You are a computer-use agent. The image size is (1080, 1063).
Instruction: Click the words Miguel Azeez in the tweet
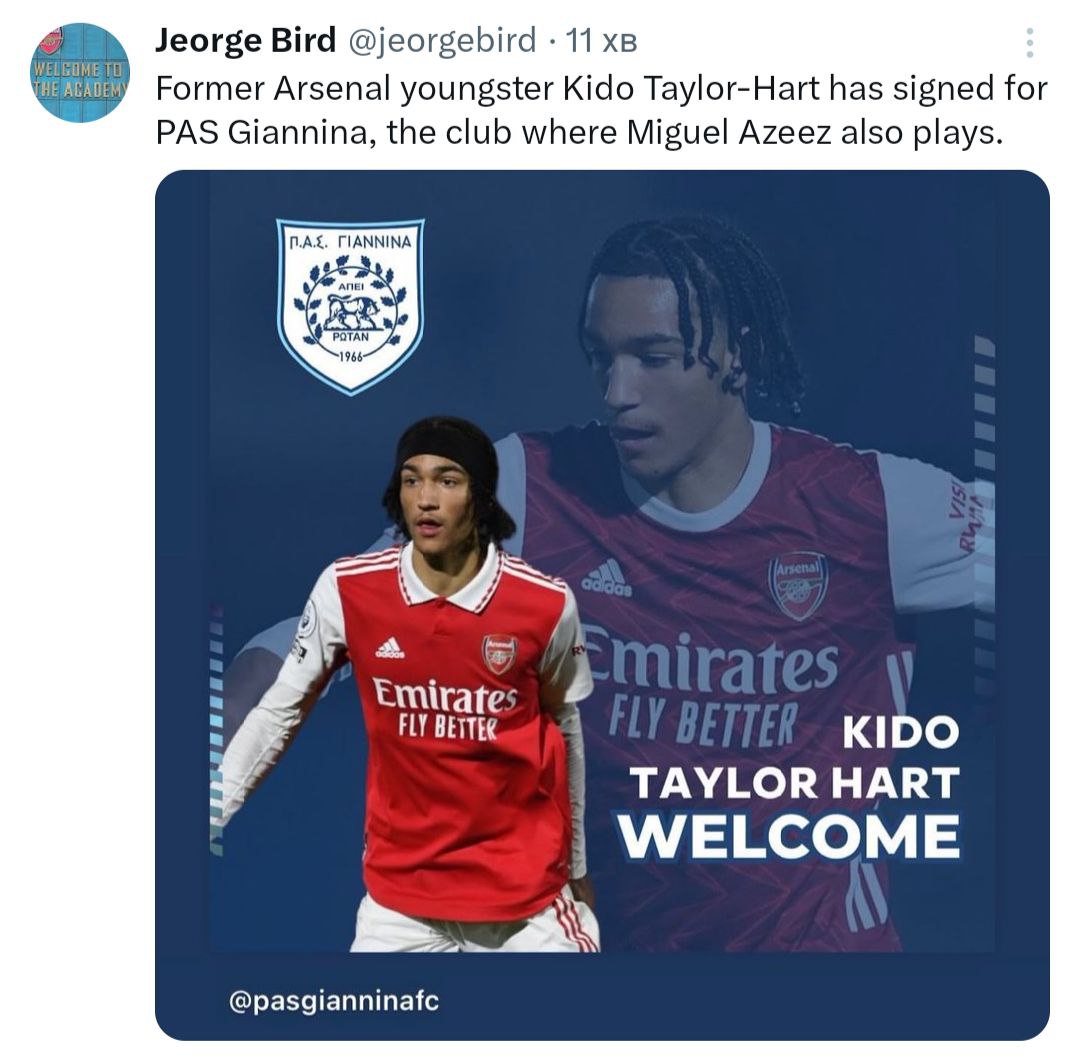[729, 132]
